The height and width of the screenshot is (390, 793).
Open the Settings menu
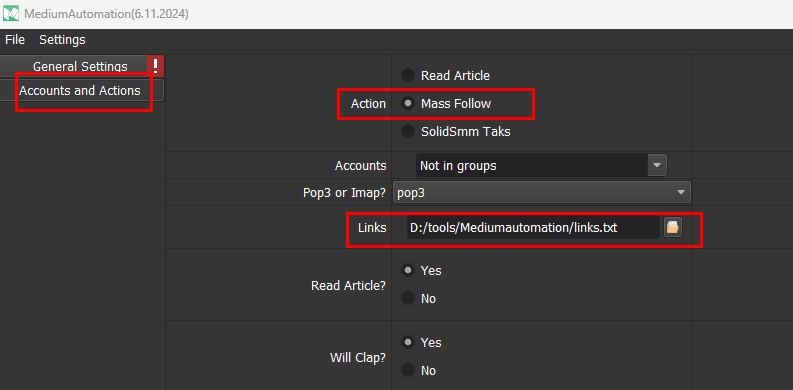[x=62, y=39]
